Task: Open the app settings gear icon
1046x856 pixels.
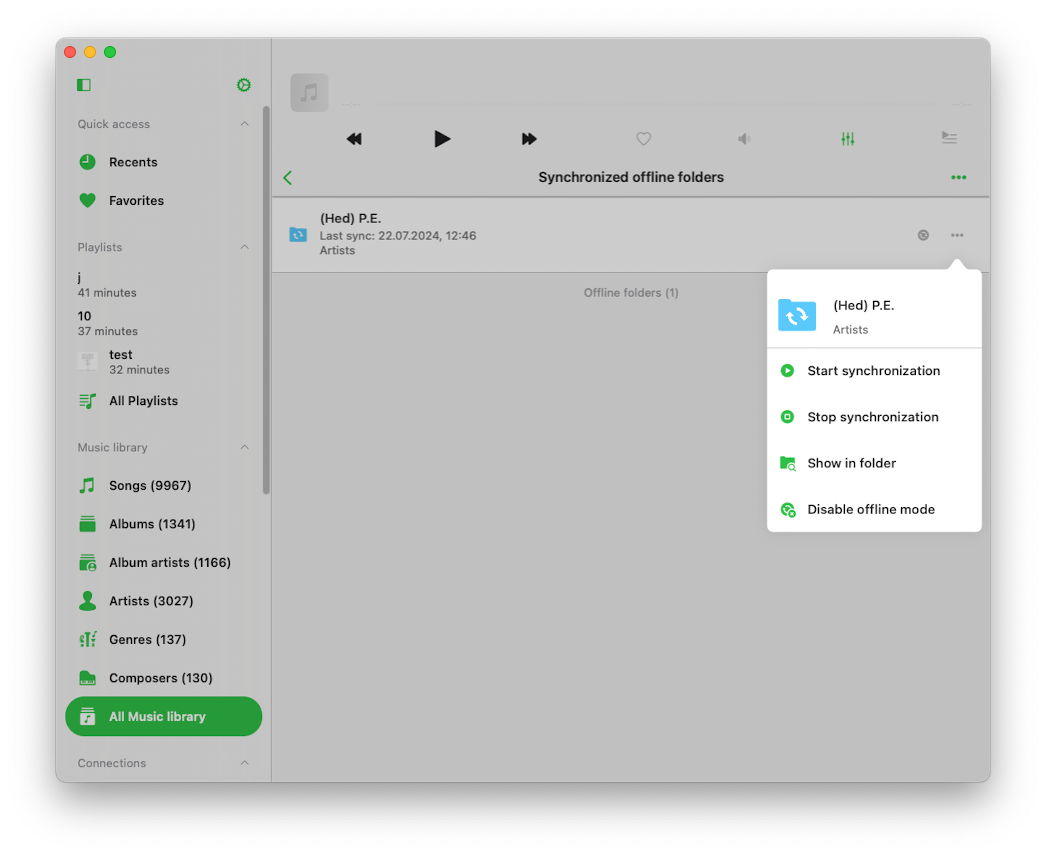Action: tap(243, 85)
